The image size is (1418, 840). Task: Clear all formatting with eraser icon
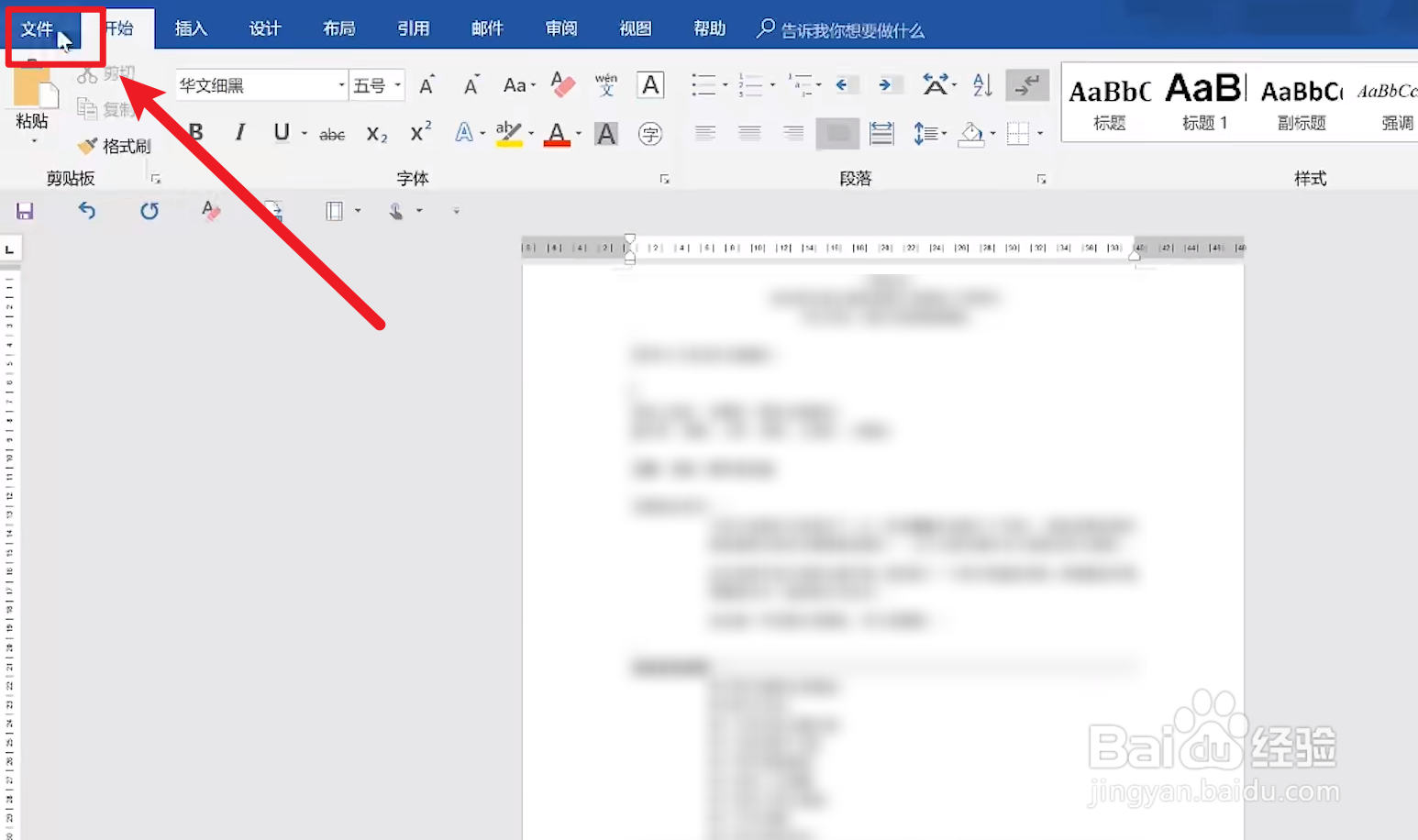(x=562, y=84)
